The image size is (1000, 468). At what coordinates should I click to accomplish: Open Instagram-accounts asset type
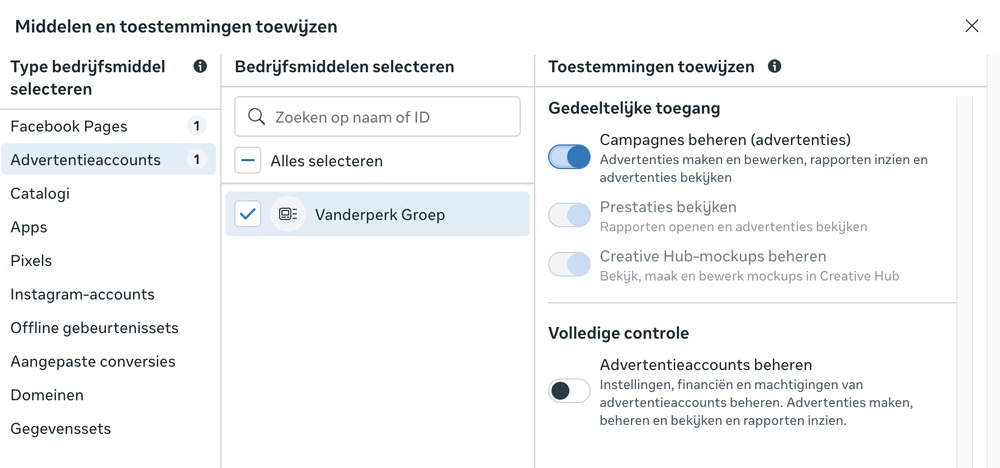(82, 295)
